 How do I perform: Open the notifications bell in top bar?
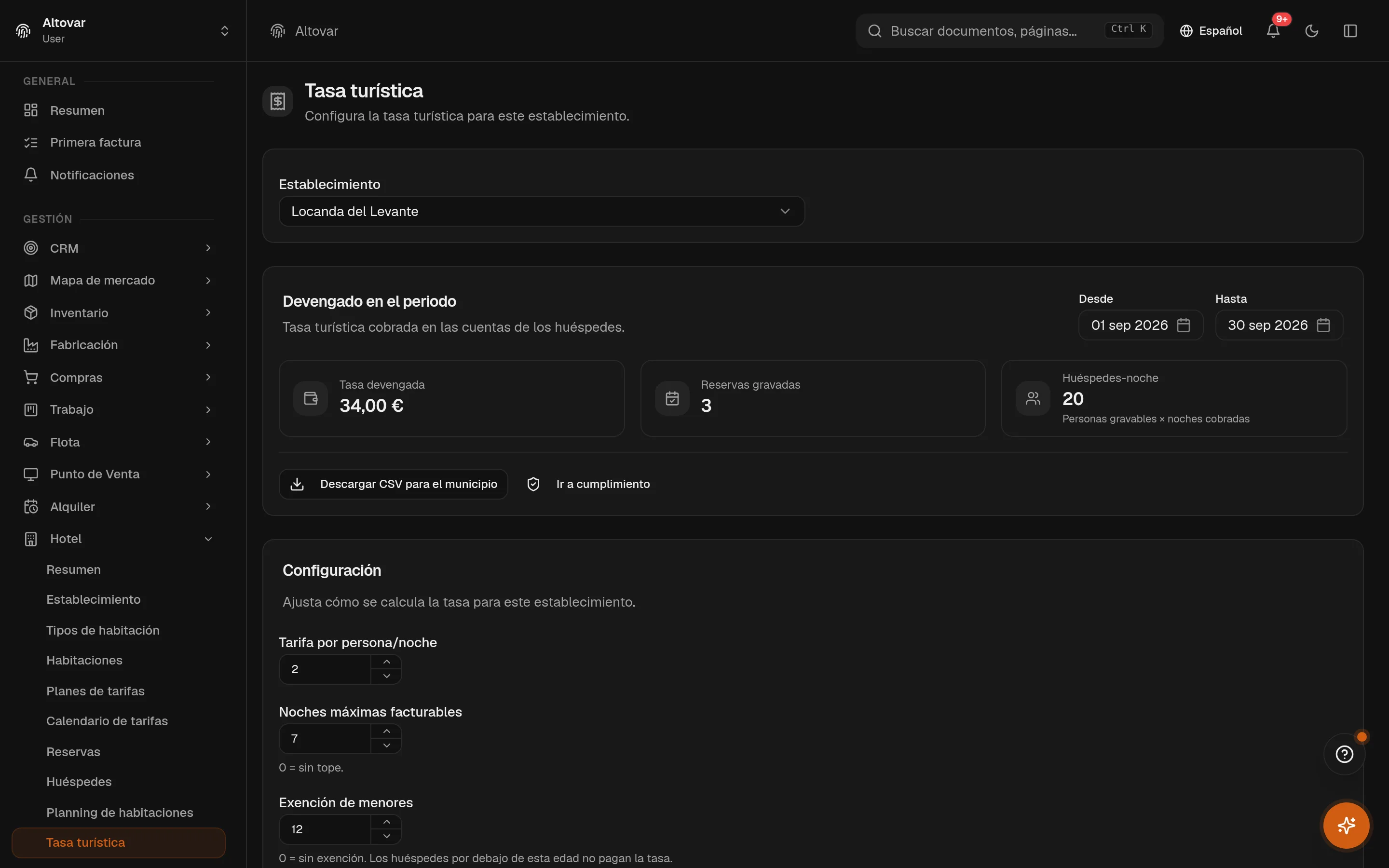tap(1273, 31)
